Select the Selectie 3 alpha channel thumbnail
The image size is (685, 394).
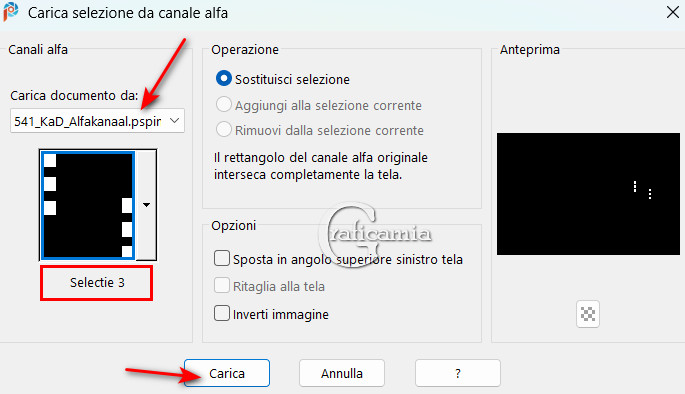tap(87, 205)
